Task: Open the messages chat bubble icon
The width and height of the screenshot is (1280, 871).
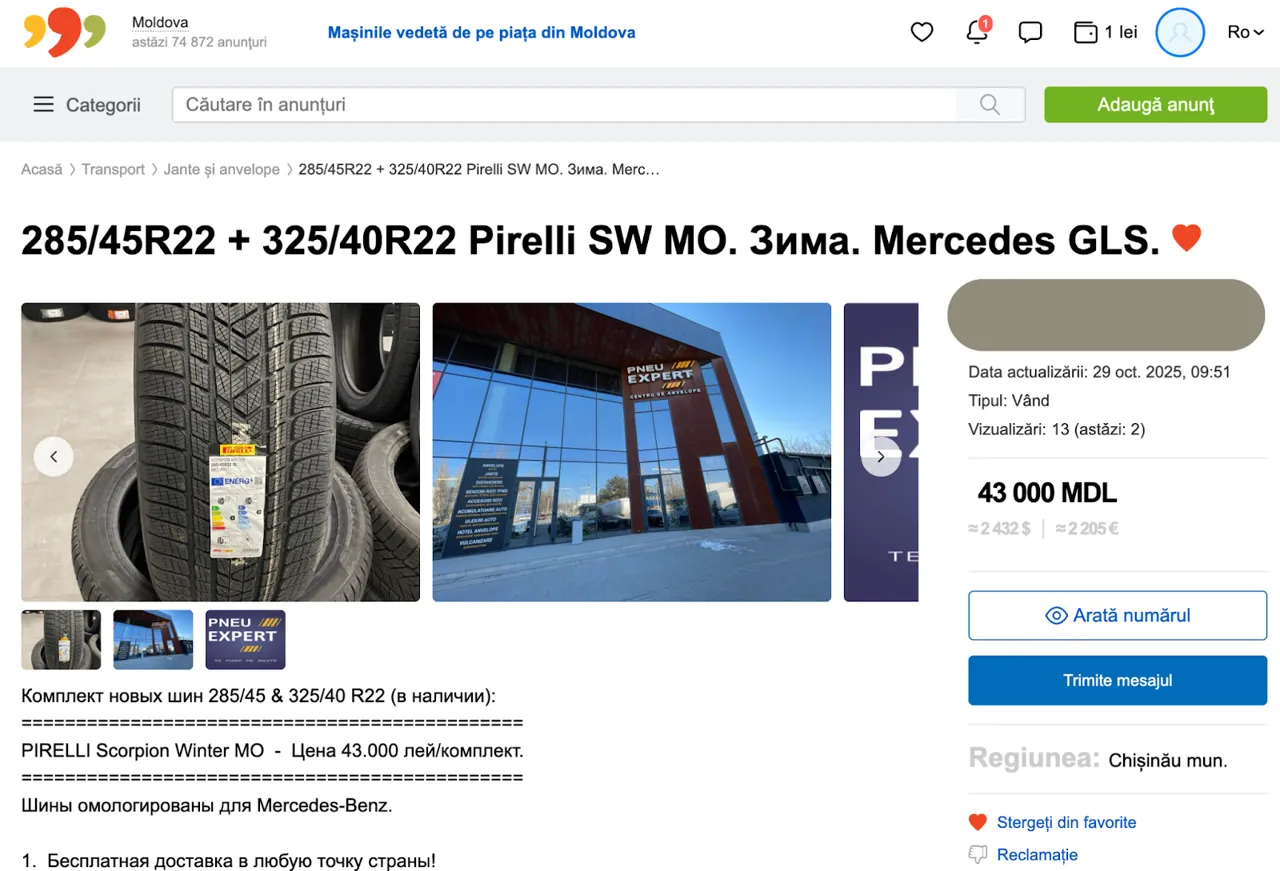Action: click(x=1030, y=32)
